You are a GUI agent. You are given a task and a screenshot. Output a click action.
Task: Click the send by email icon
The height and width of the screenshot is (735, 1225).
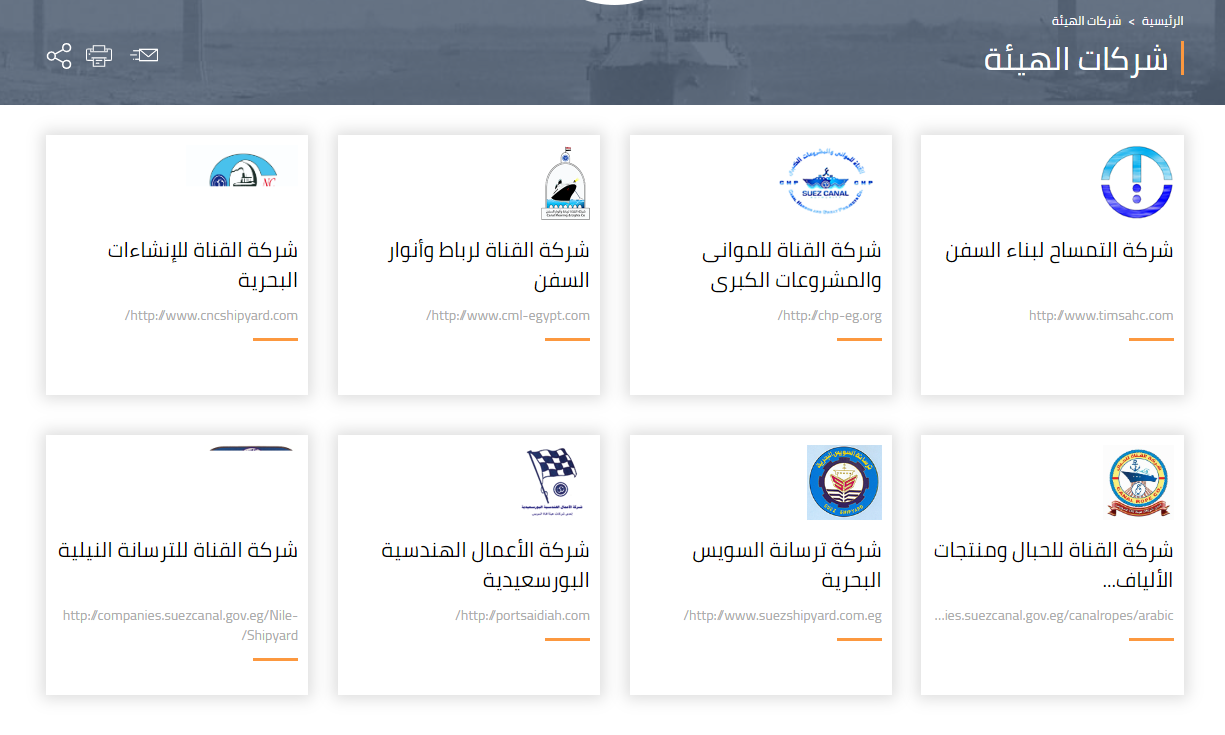pos(145,55)
